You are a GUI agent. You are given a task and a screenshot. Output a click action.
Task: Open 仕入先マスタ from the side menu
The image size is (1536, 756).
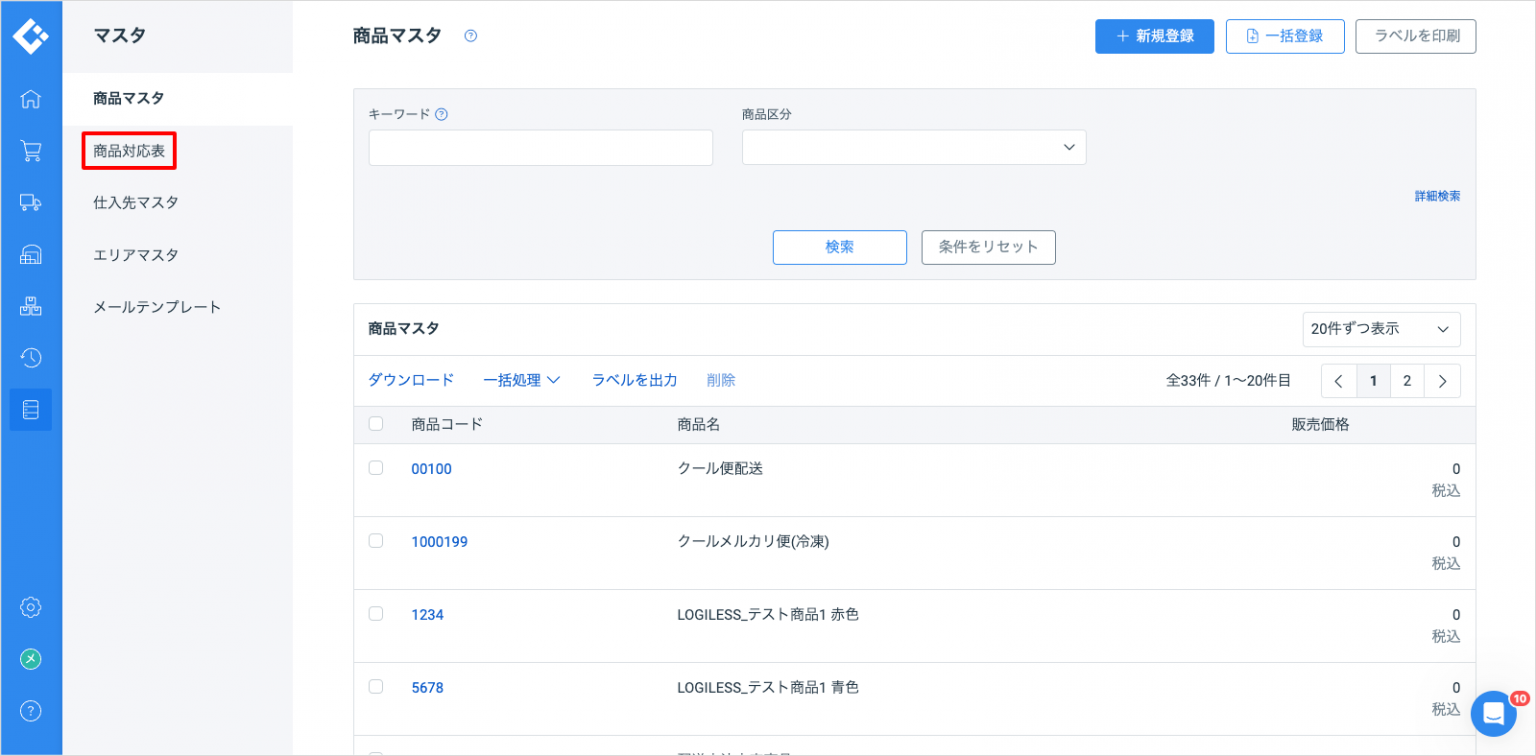[136, 203]
